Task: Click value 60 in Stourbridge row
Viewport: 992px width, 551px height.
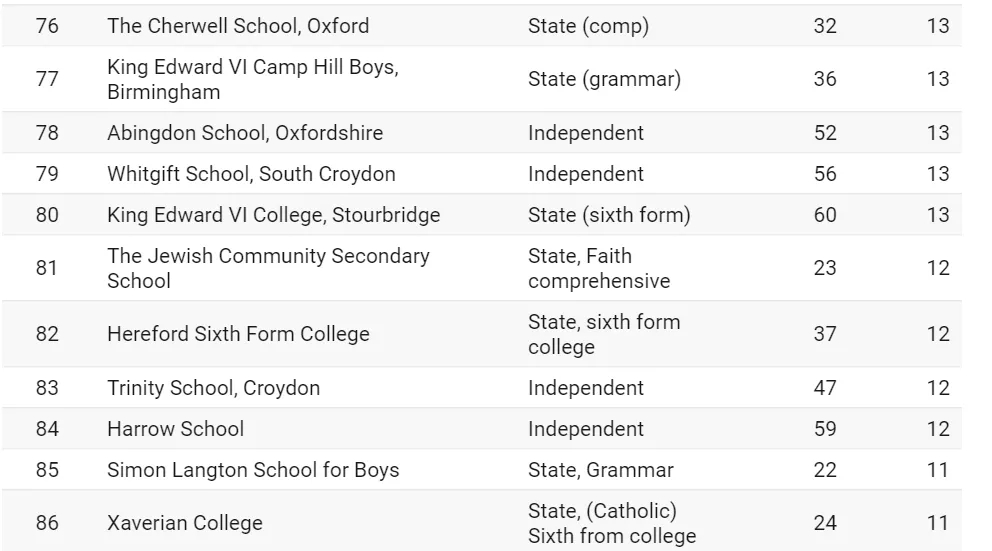Action: (825, 215)
